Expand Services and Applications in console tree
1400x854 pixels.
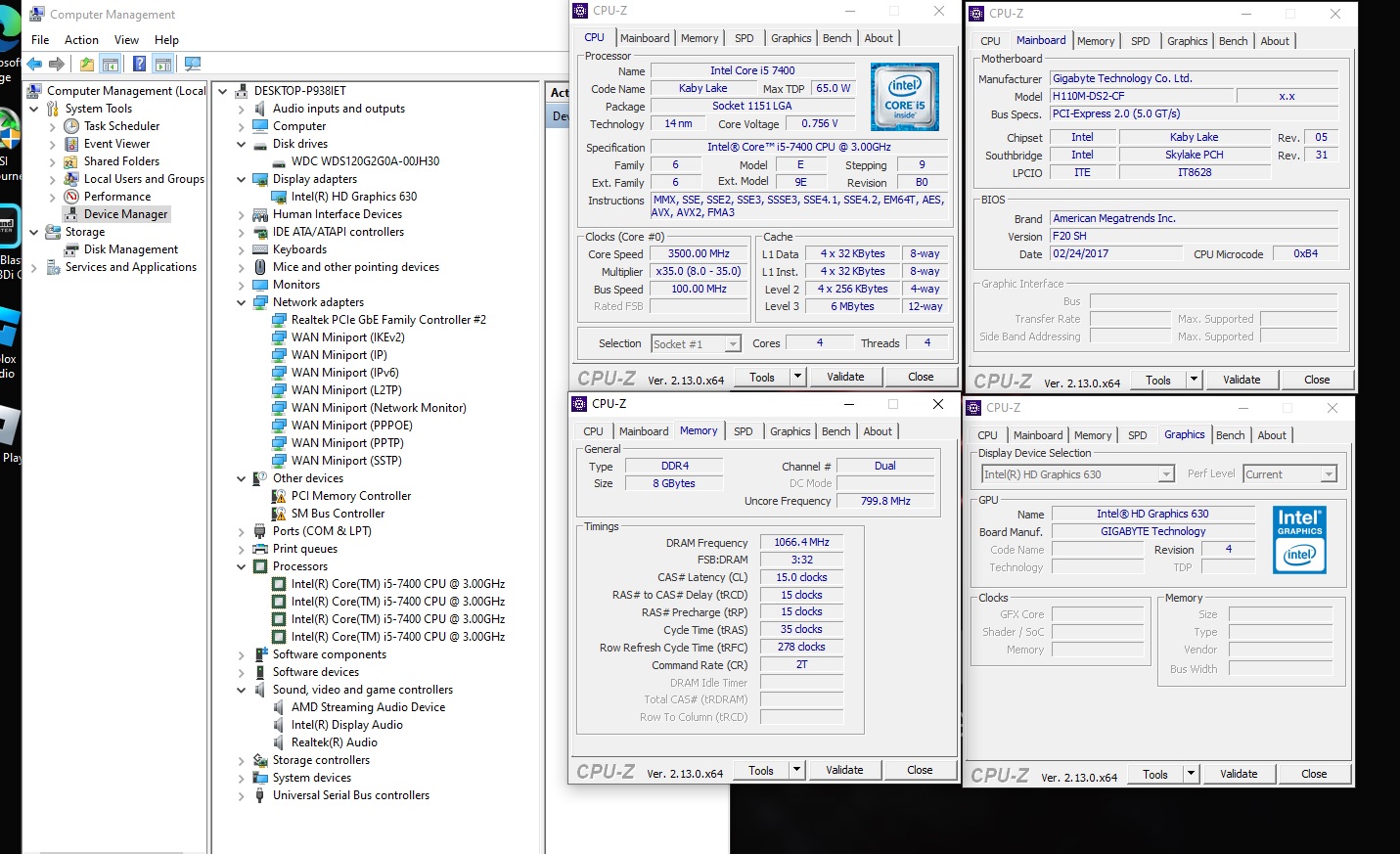[34, 267]
